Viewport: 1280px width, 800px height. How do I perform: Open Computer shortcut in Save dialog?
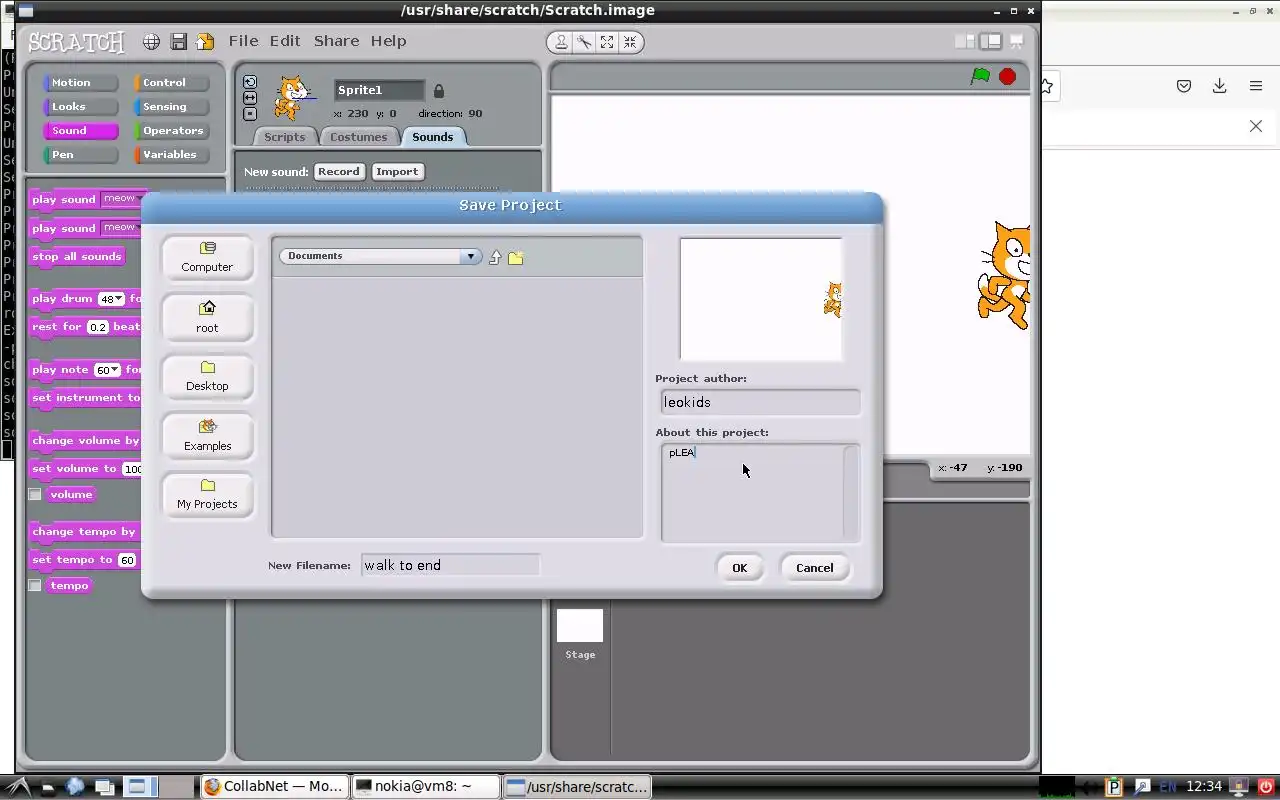(x=207, y=258)
